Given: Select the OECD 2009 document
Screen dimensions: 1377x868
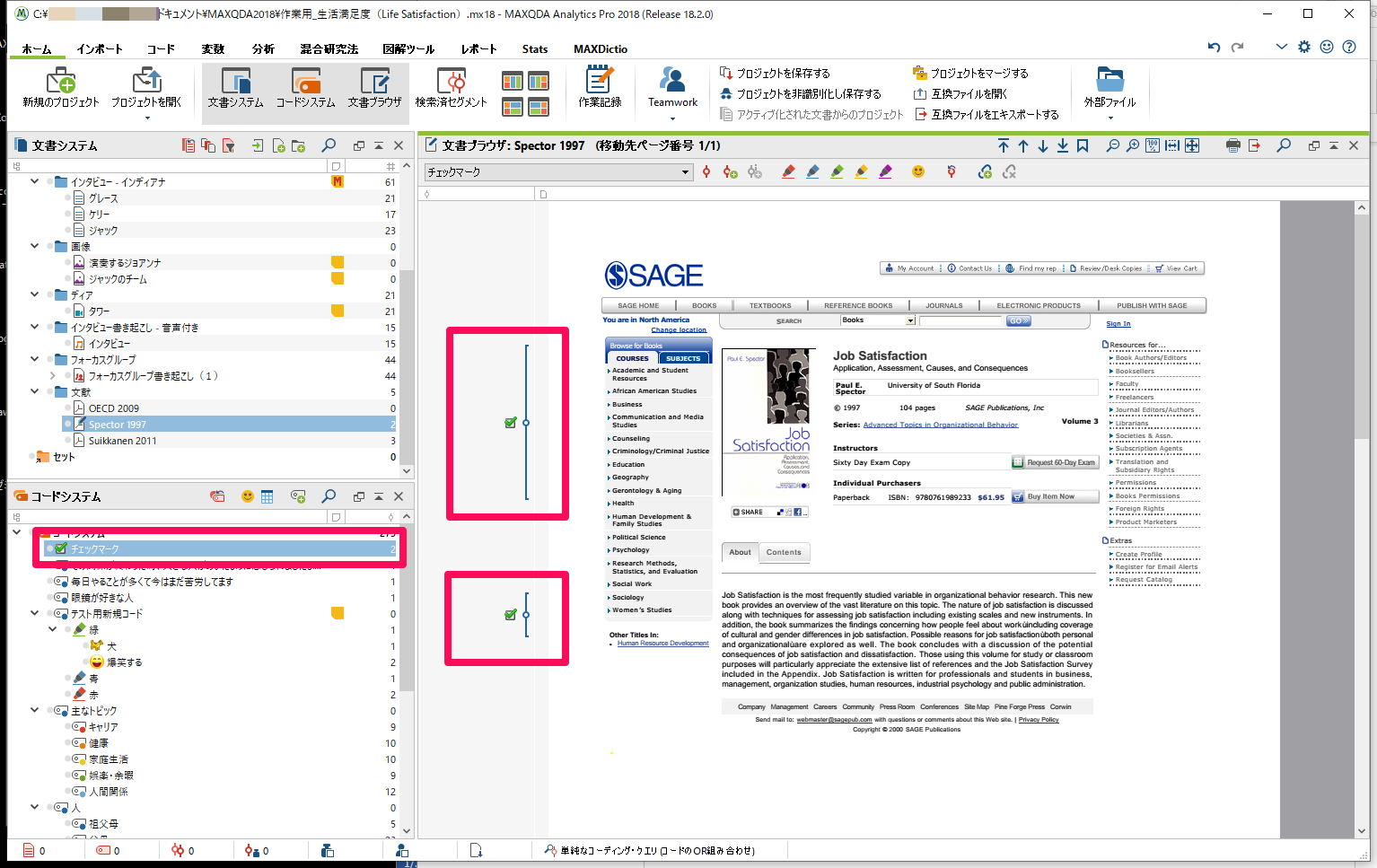Looking at the screenshot, I should click(x=113, y=408).
